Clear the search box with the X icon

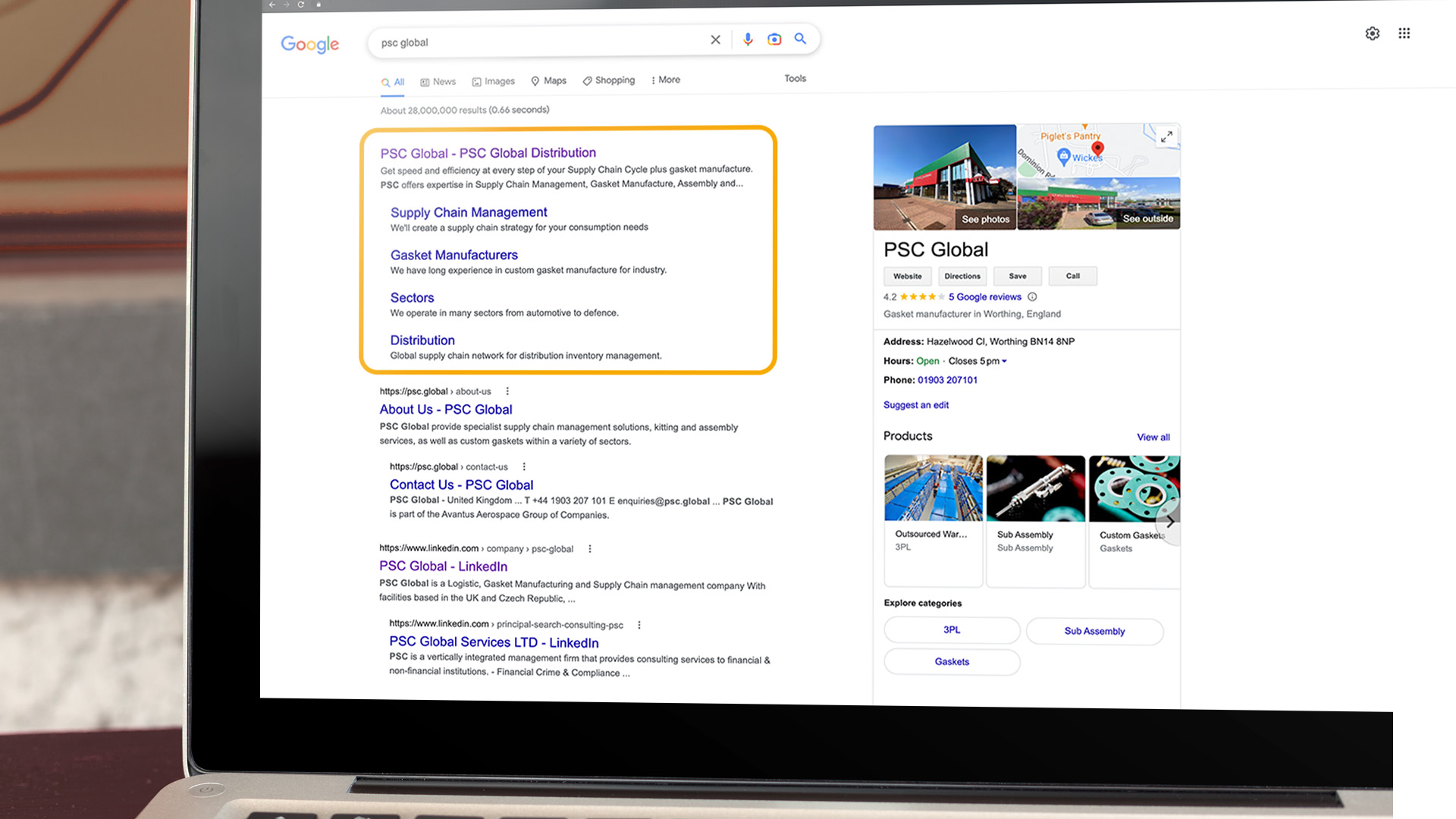(x=715, y=39)
